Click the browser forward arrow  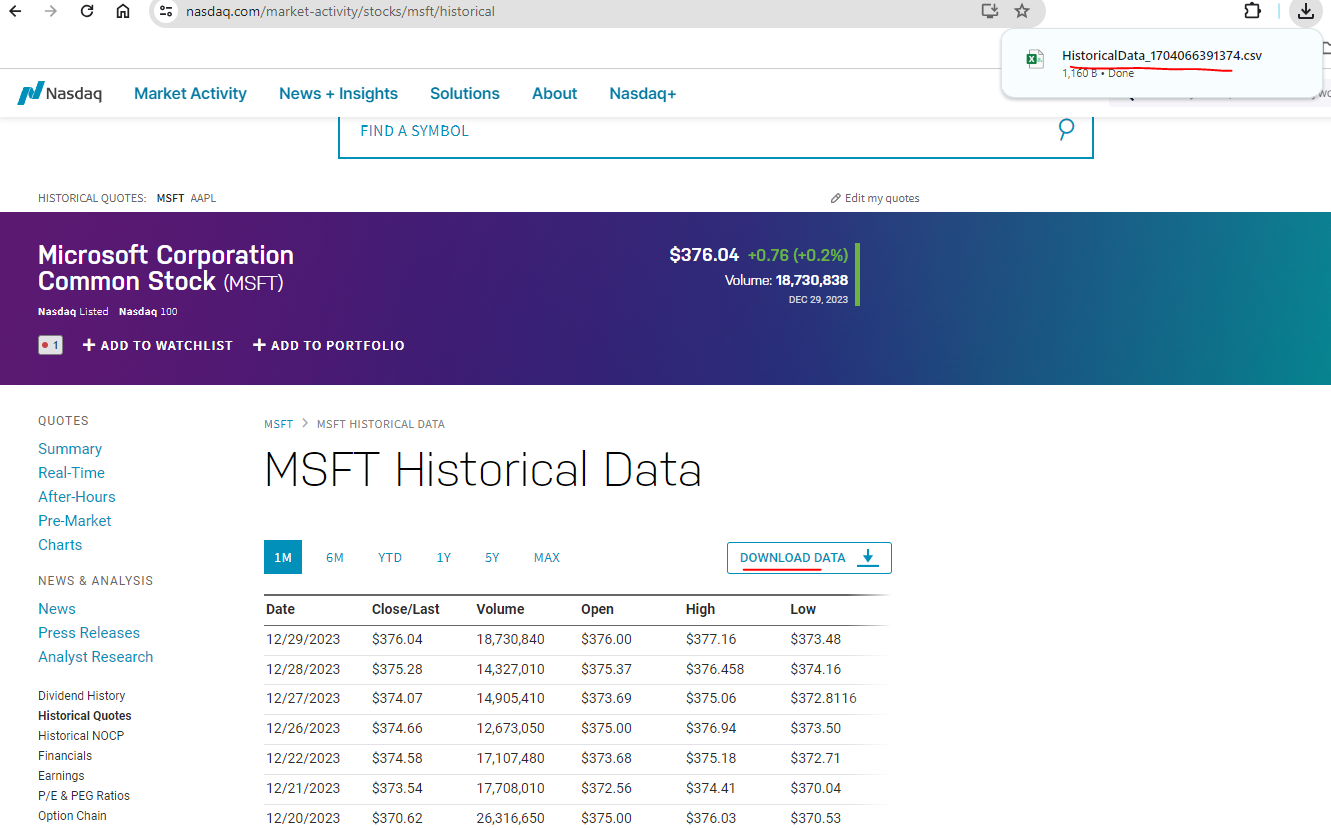pyautogui.click(x=51, y=11)
